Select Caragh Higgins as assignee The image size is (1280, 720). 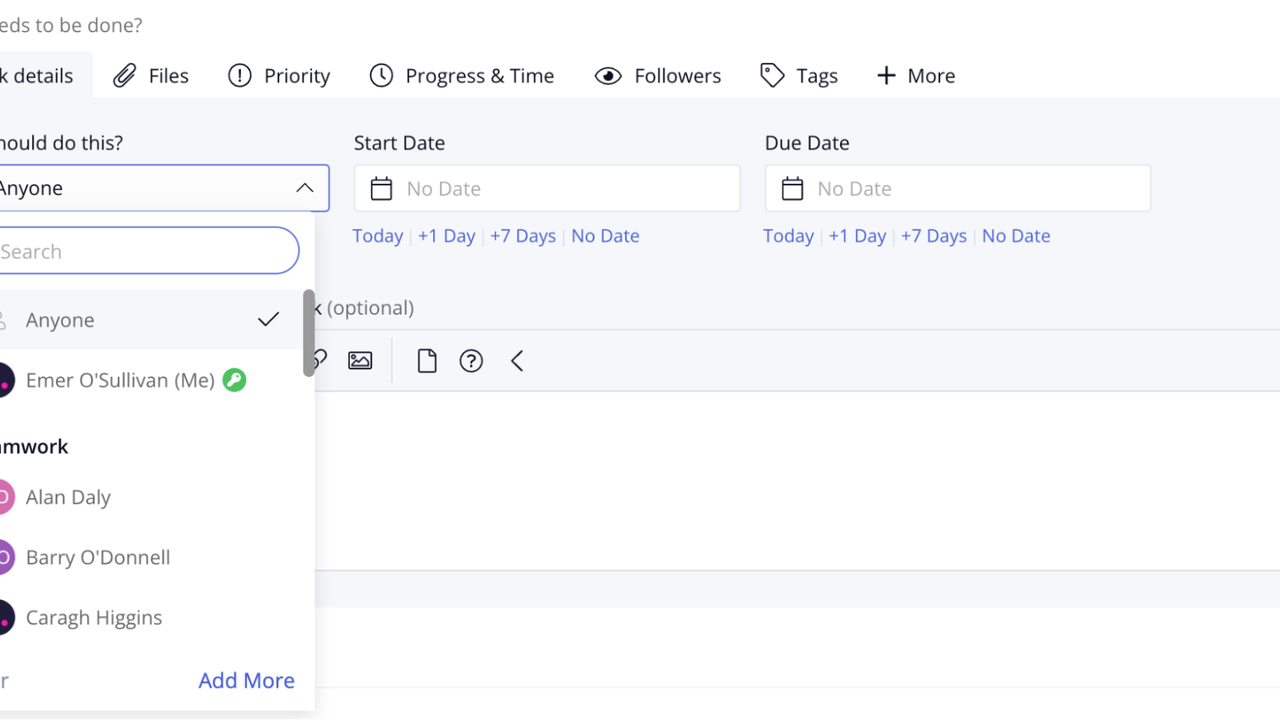pyautogui.click(x=94, y=617)
